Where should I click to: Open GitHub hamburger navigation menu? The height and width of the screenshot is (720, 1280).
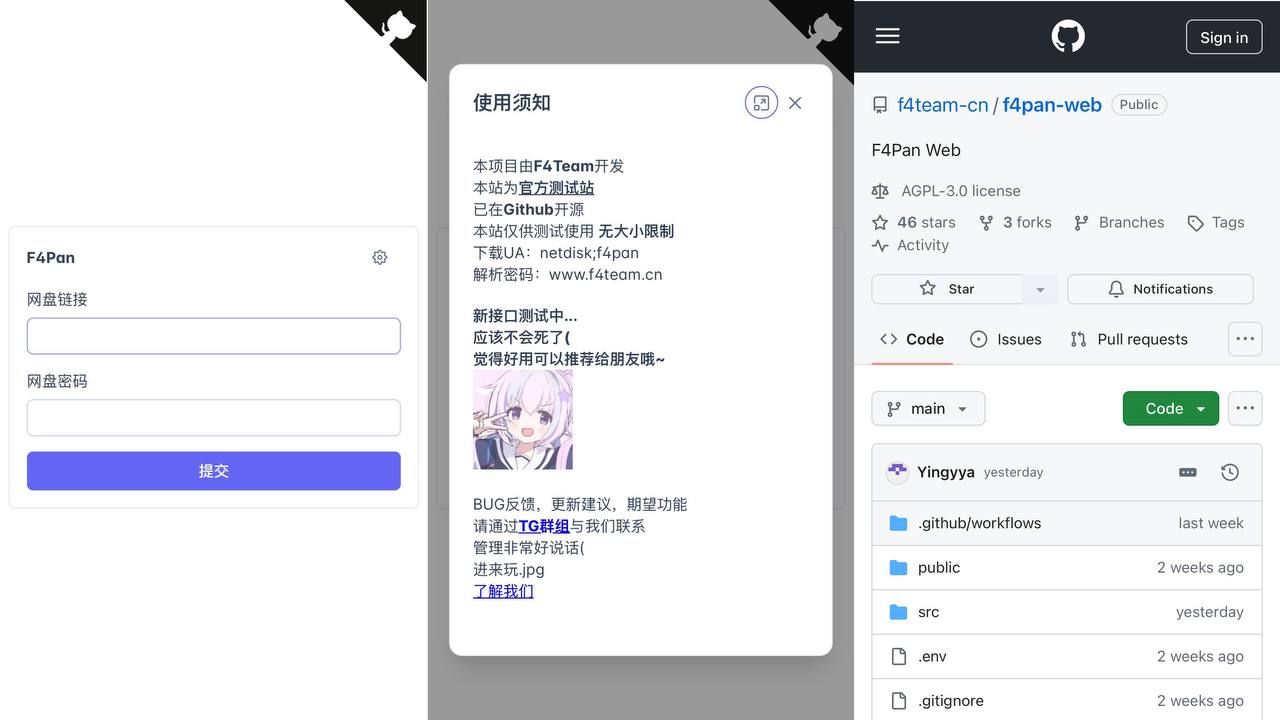pos(888,36)
